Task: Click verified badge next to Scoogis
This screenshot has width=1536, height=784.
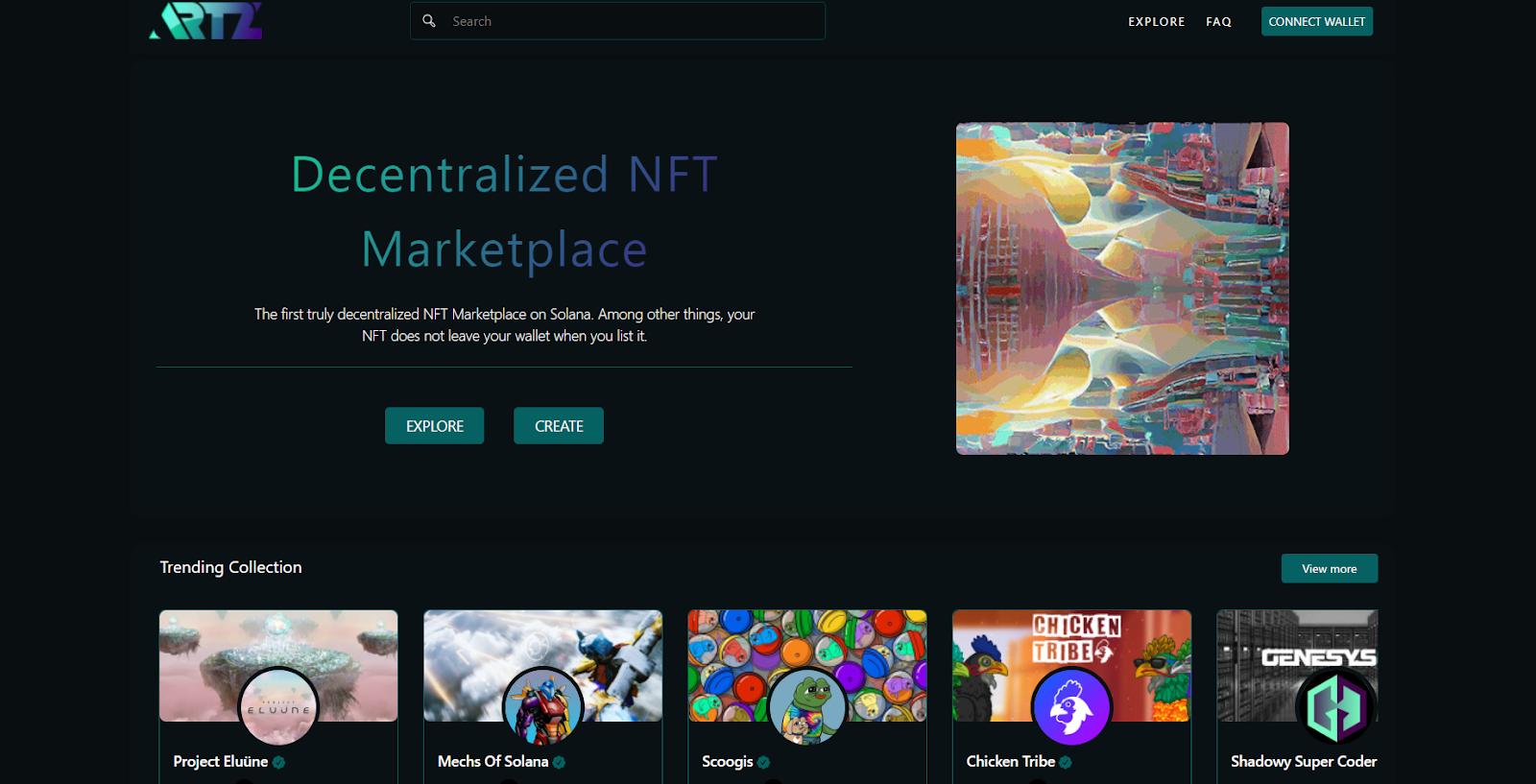Action: tap(763, 763)
